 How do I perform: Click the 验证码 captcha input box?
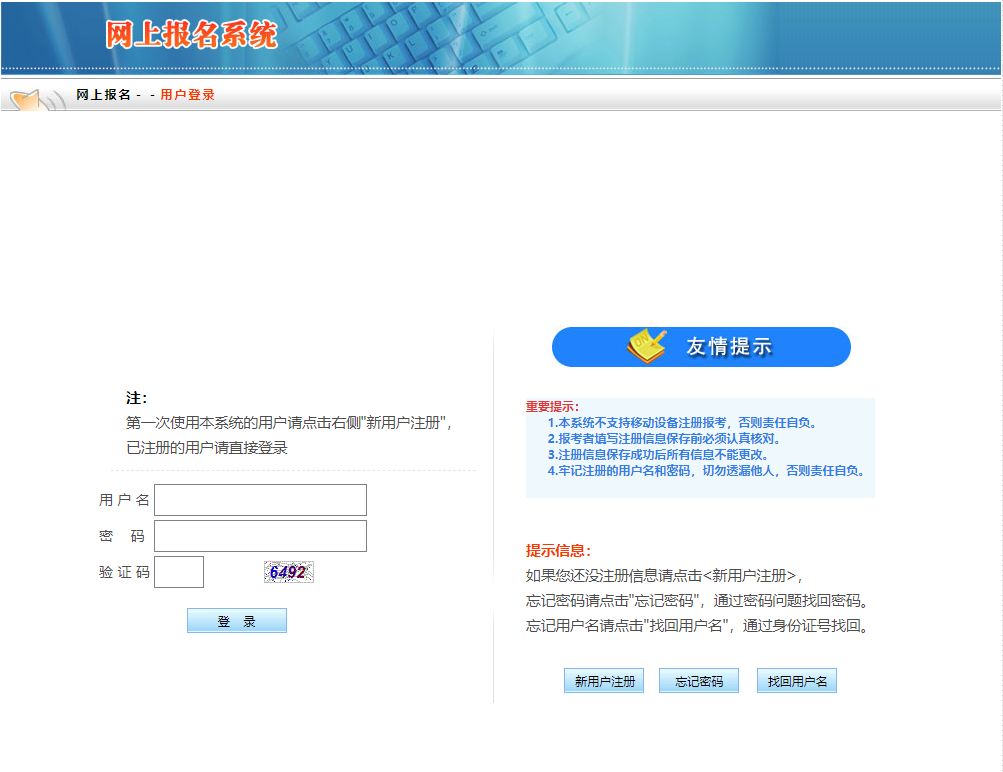coord(179,572)
